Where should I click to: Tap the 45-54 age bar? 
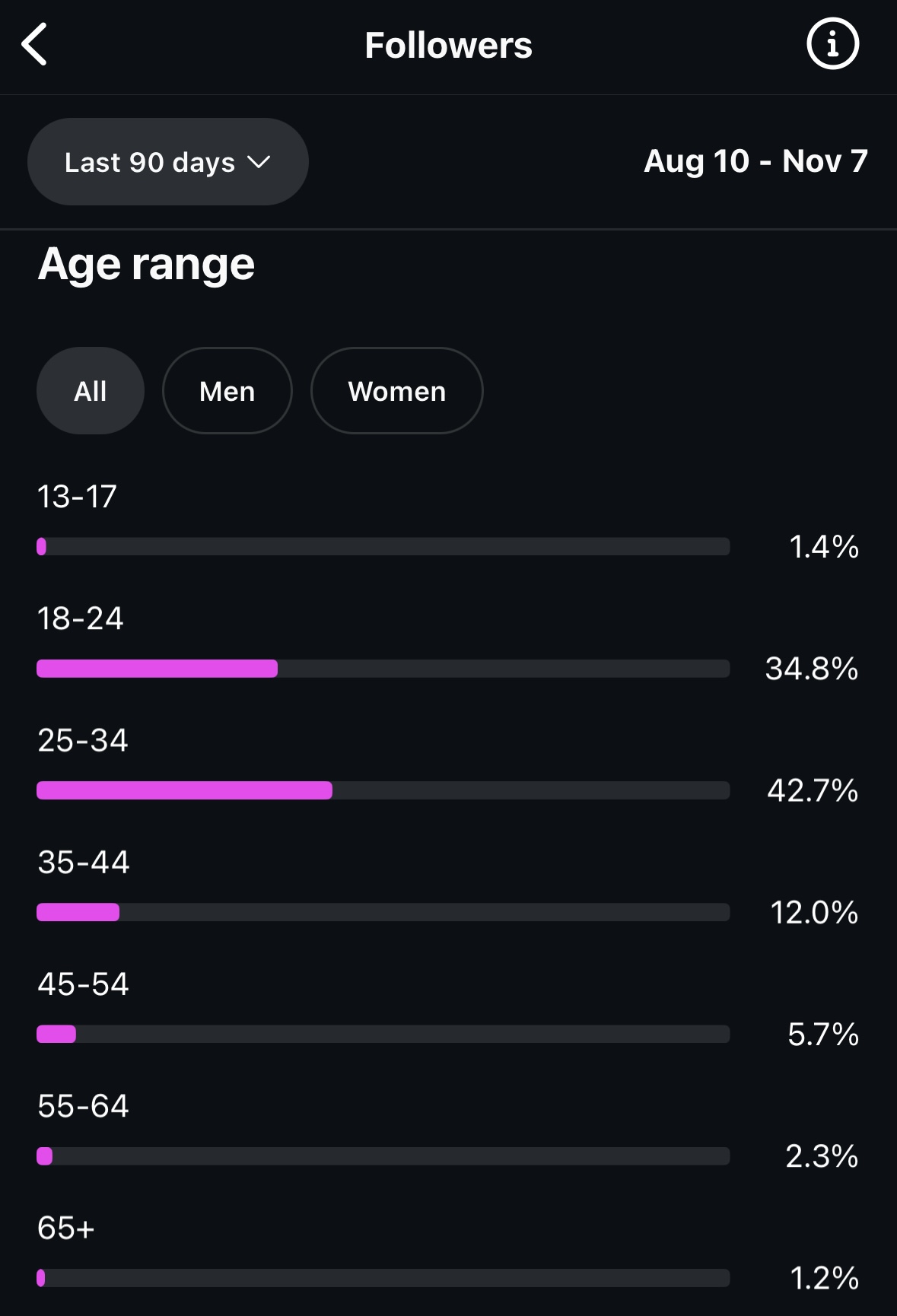(383, 1034)
